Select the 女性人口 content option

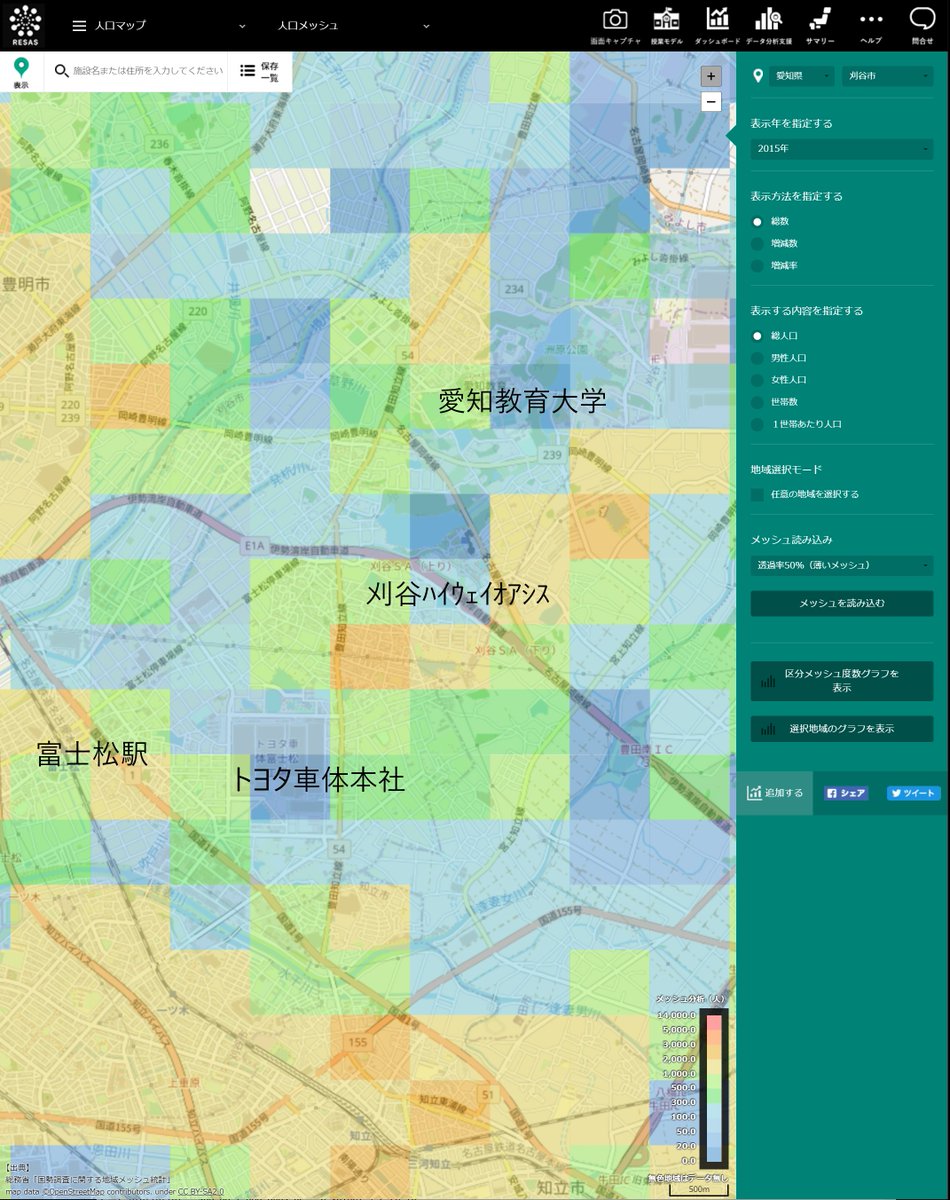tap(757, 380)
